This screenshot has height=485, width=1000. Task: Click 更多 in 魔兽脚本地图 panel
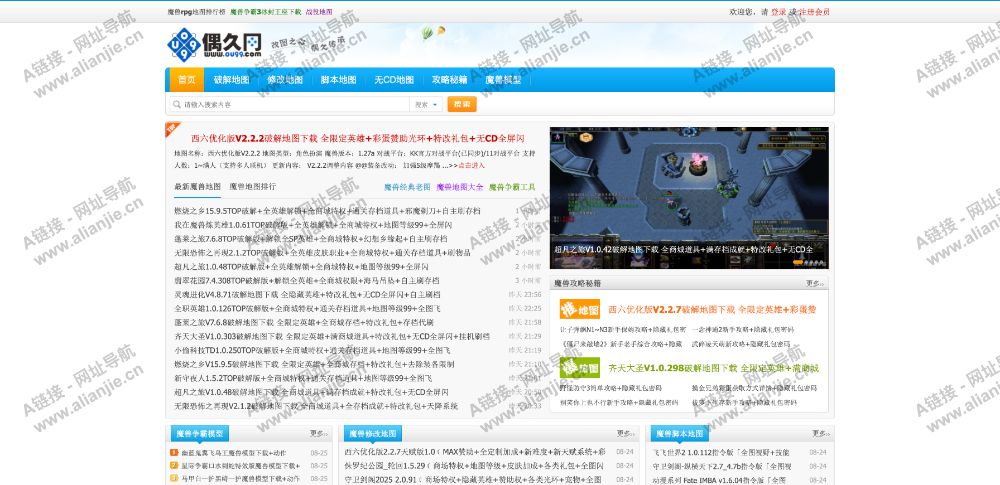[821, 433]
